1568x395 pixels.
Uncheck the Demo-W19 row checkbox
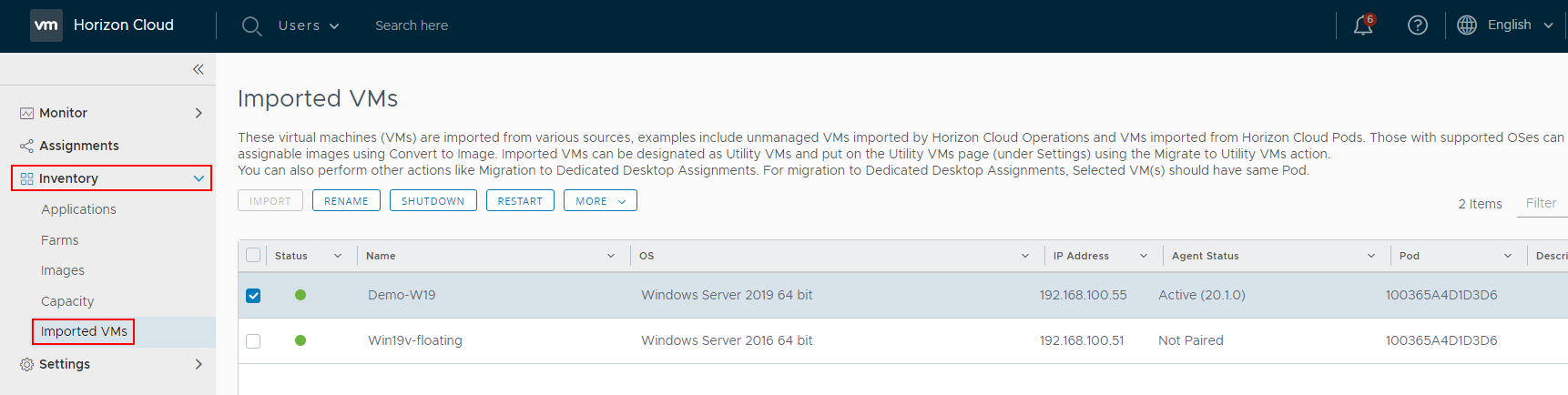[x=253, y=296]
